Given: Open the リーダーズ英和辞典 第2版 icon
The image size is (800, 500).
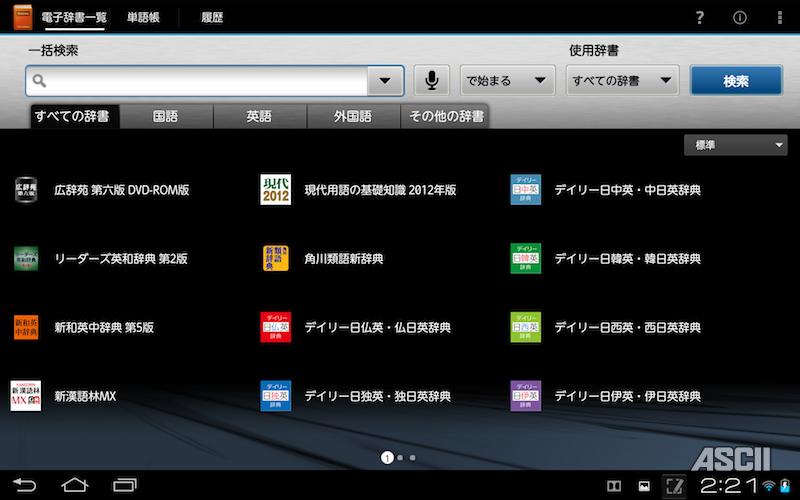Looking at the screenshot, I should coord(26,259).
